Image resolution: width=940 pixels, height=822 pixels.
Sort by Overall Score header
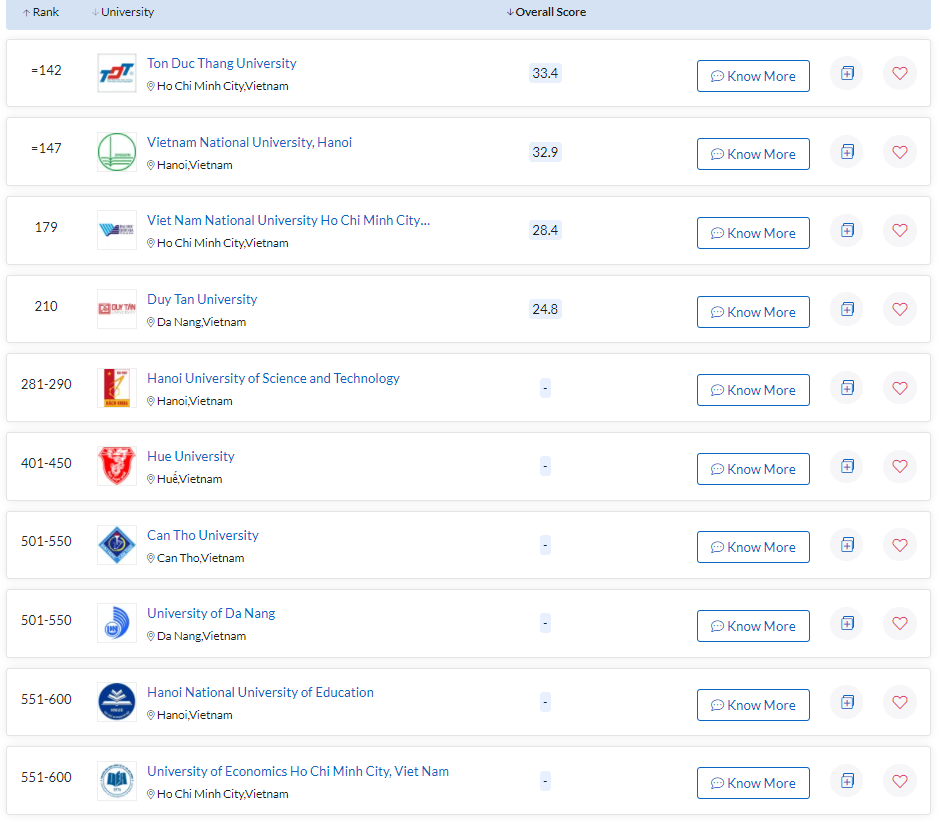click(547, 12)
